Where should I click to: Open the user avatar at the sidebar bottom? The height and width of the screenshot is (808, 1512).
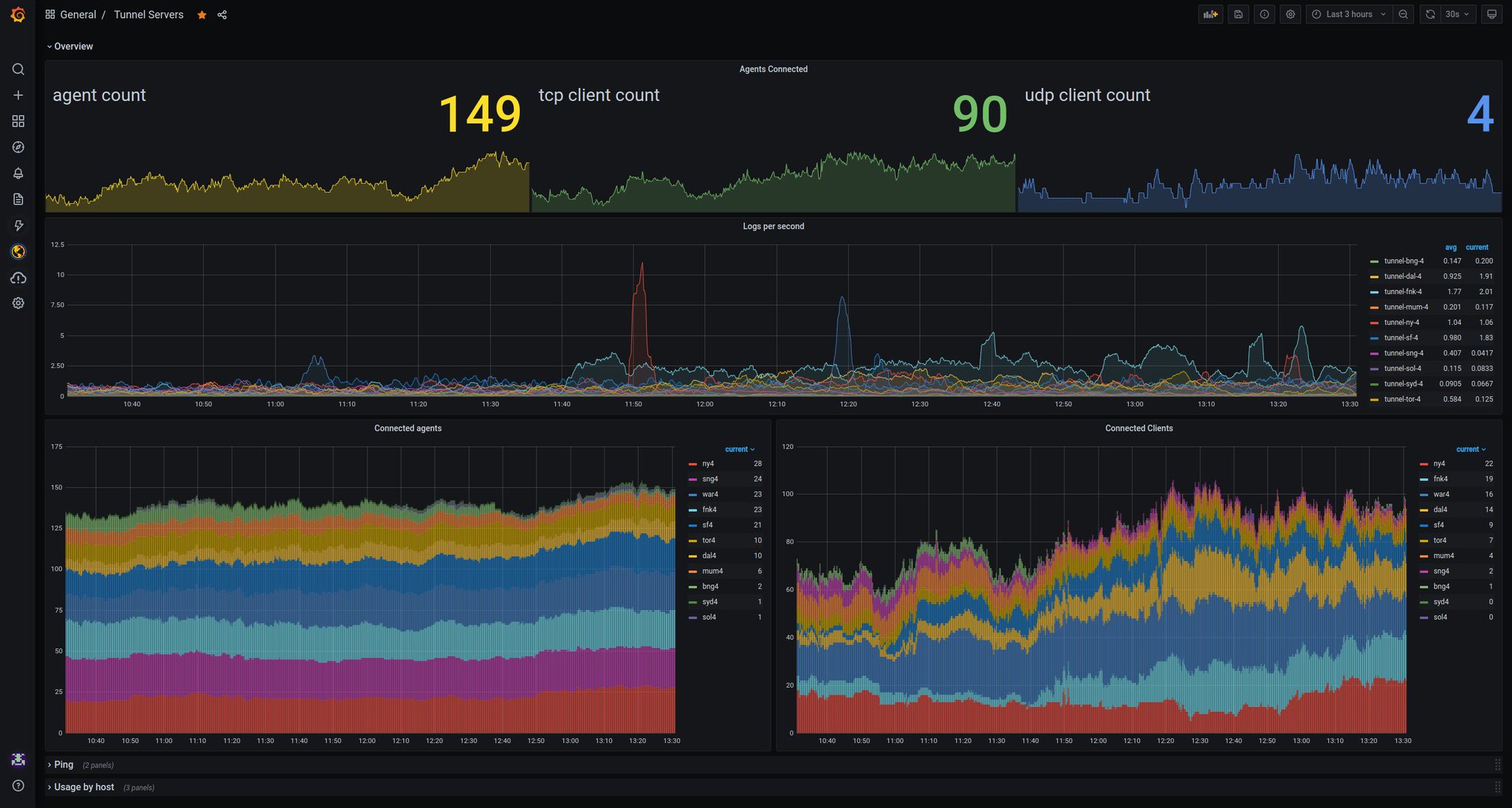(x=18, y=759)
